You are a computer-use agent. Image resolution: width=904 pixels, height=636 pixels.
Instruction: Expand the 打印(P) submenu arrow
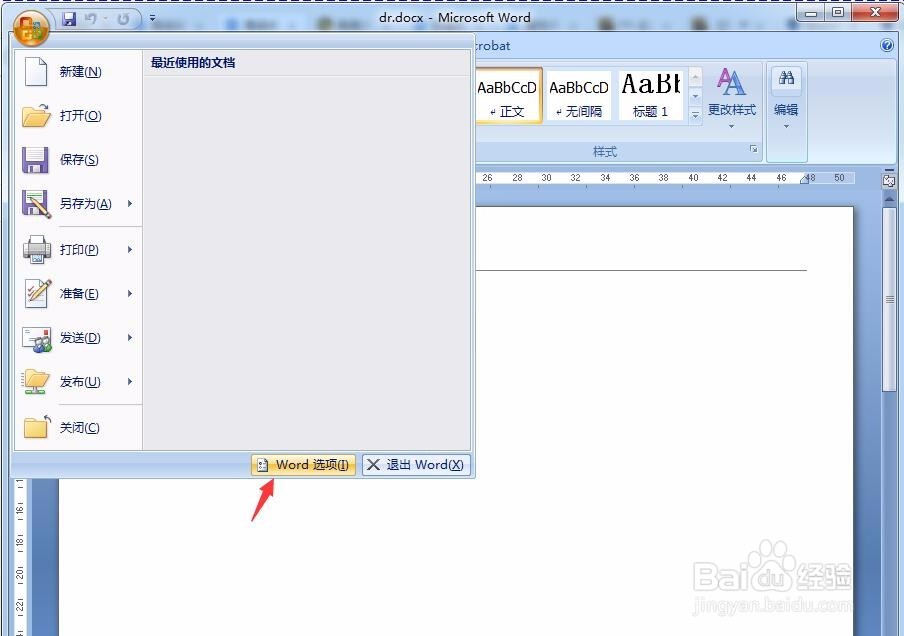click(130, 249)
